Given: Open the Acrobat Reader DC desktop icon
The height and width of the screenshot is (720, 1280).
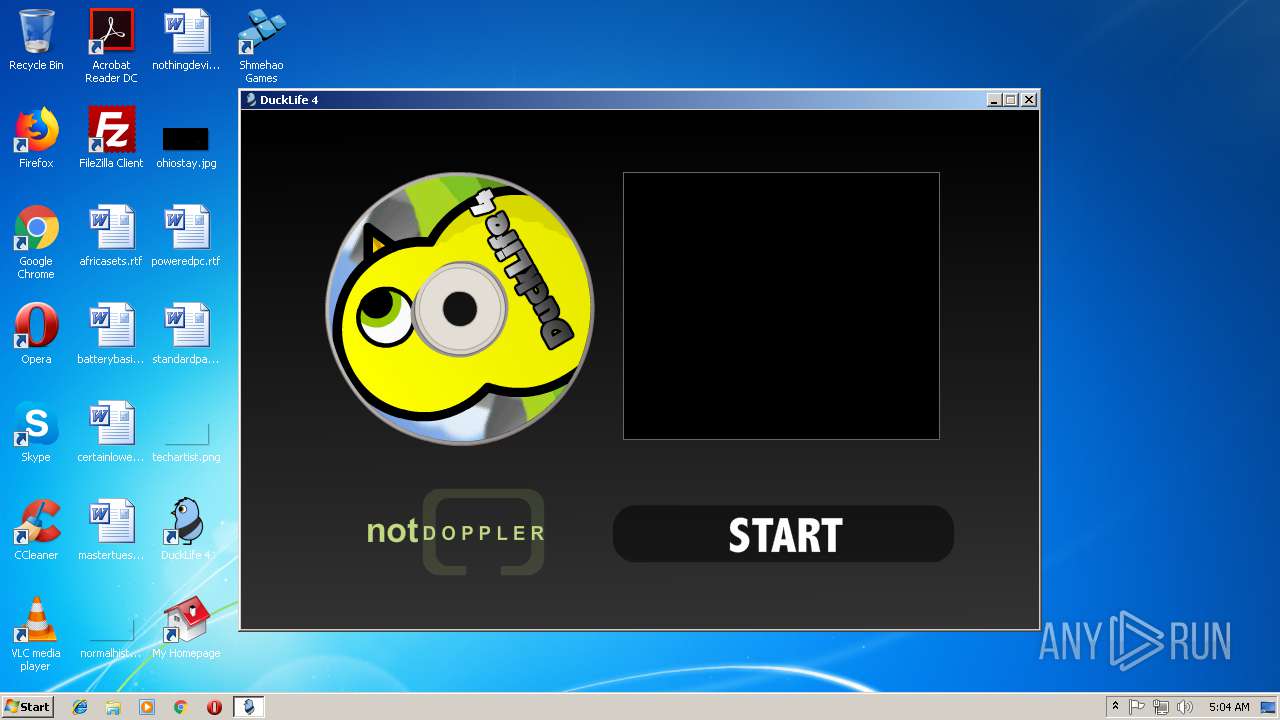Looking at the screenshot, I should click(111, 46).
